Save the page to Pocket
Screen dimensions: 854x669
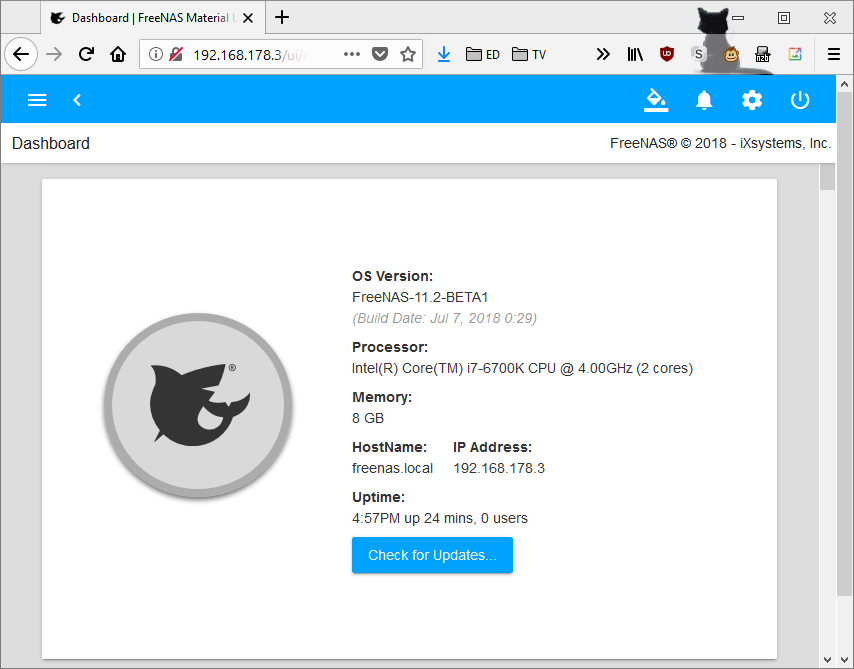pos(380,54)
